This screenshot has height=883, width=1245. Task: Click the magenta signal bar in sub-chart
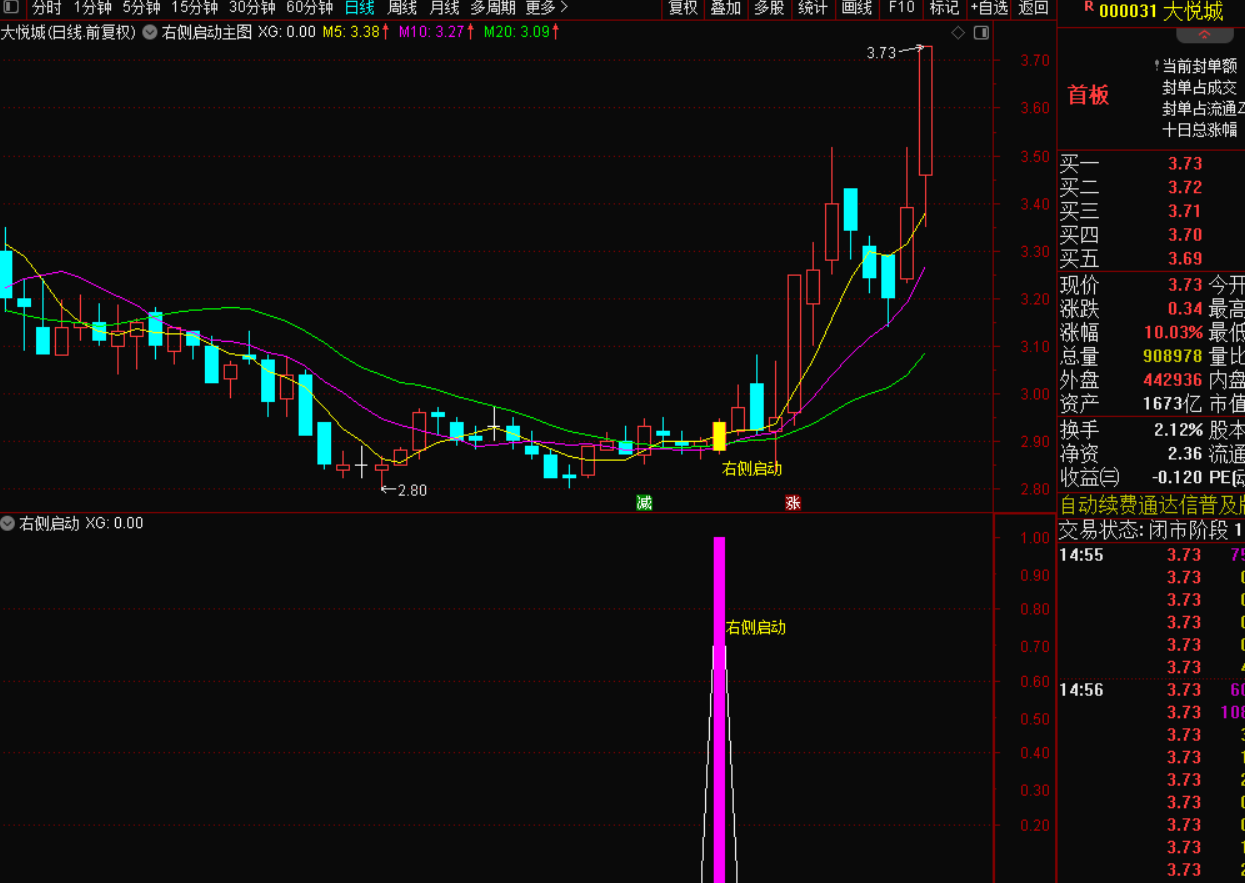point(719,710)
